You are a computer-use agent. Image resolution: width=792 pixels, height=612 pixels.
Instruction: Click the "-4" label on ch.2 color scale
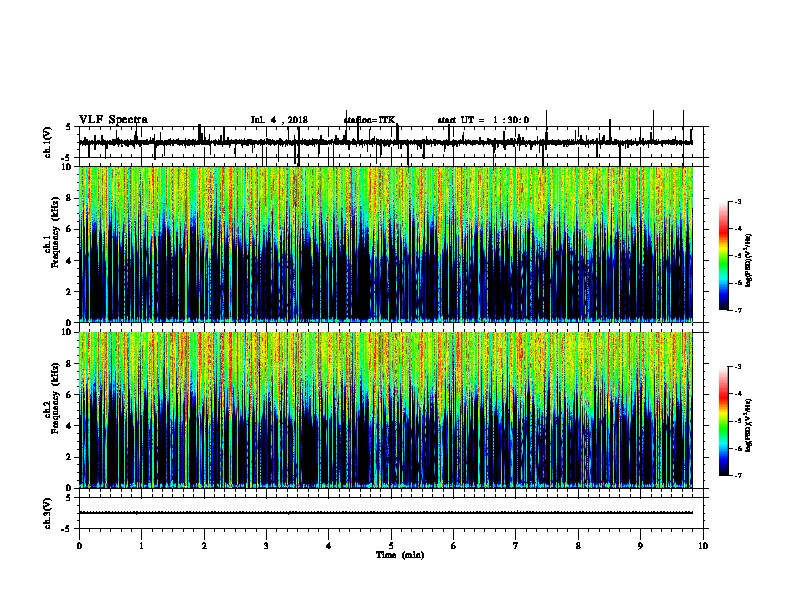click(737, 394)
